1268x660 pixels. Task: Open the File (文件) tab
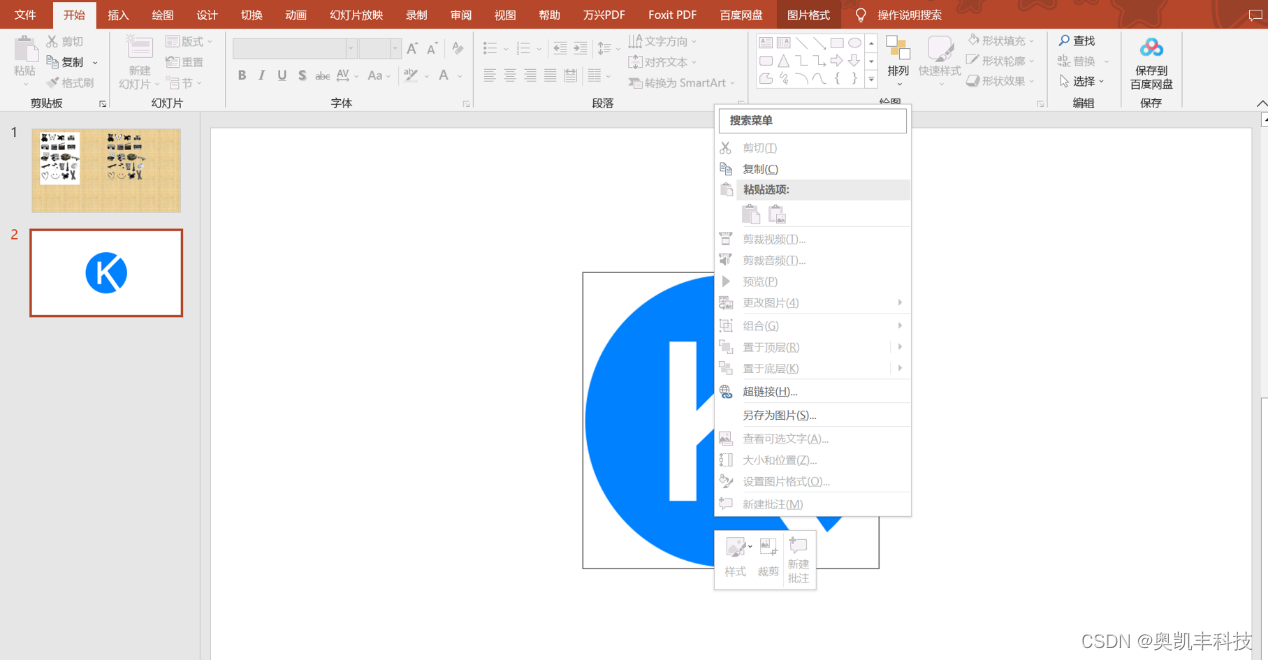pos(25,15)
